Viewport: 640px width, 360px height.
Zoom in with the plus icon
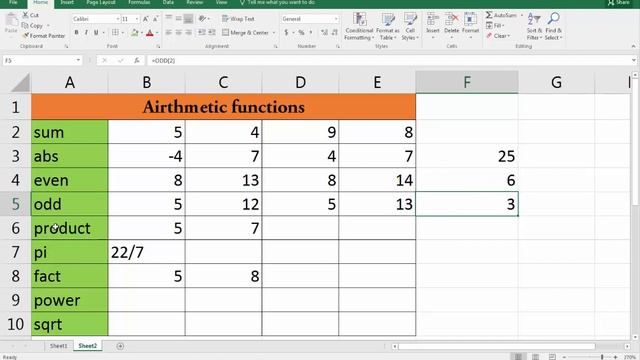click(x=615, y=357)
